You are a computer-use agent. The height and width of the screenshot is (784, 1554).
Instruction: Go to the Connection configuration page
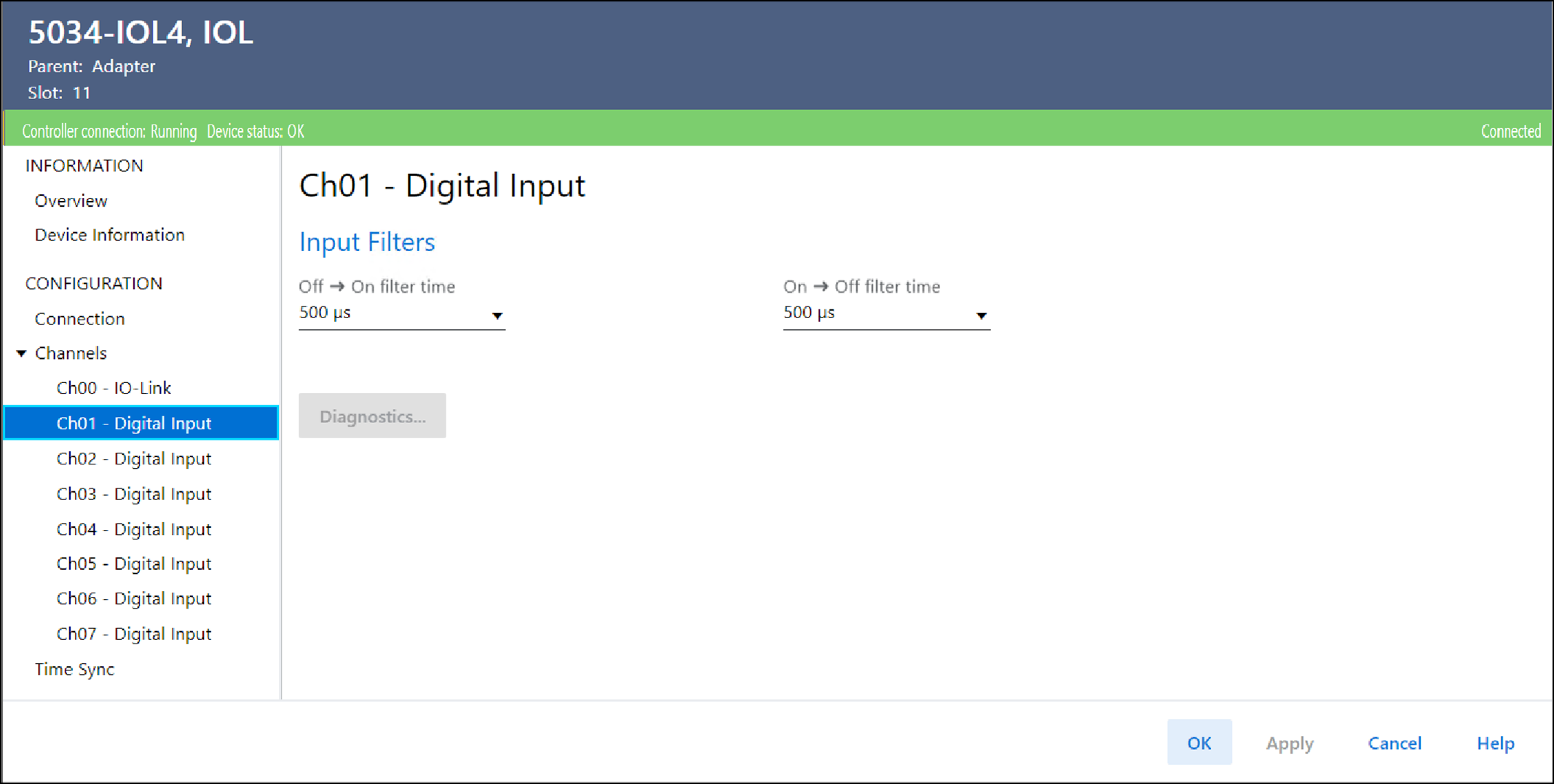point(79,319)
